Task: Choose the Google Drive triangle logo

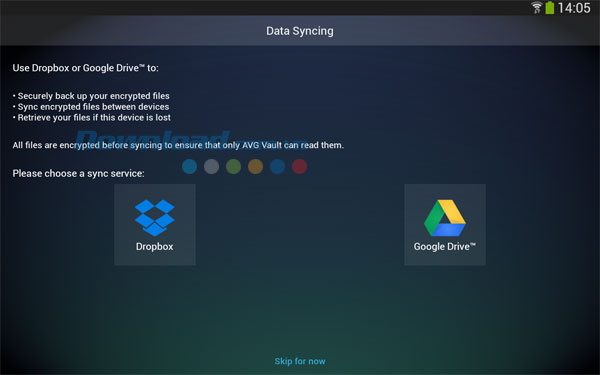Action: [x=445, y=217]
